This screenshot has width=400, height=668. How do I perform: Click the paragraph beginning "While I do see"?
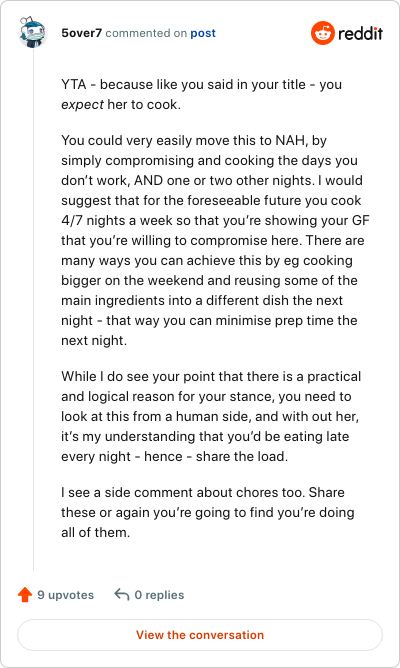[211, 416]
